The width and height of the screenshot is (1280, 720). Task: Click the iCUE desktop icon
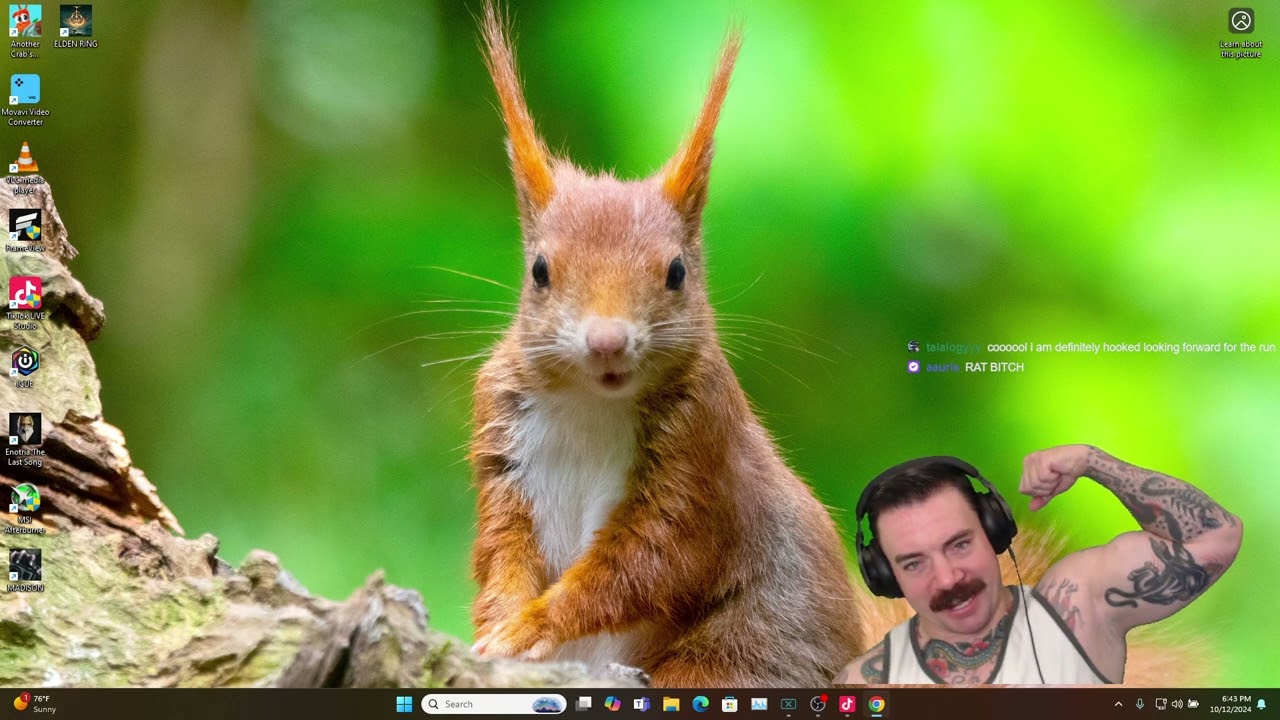[25, 362]
